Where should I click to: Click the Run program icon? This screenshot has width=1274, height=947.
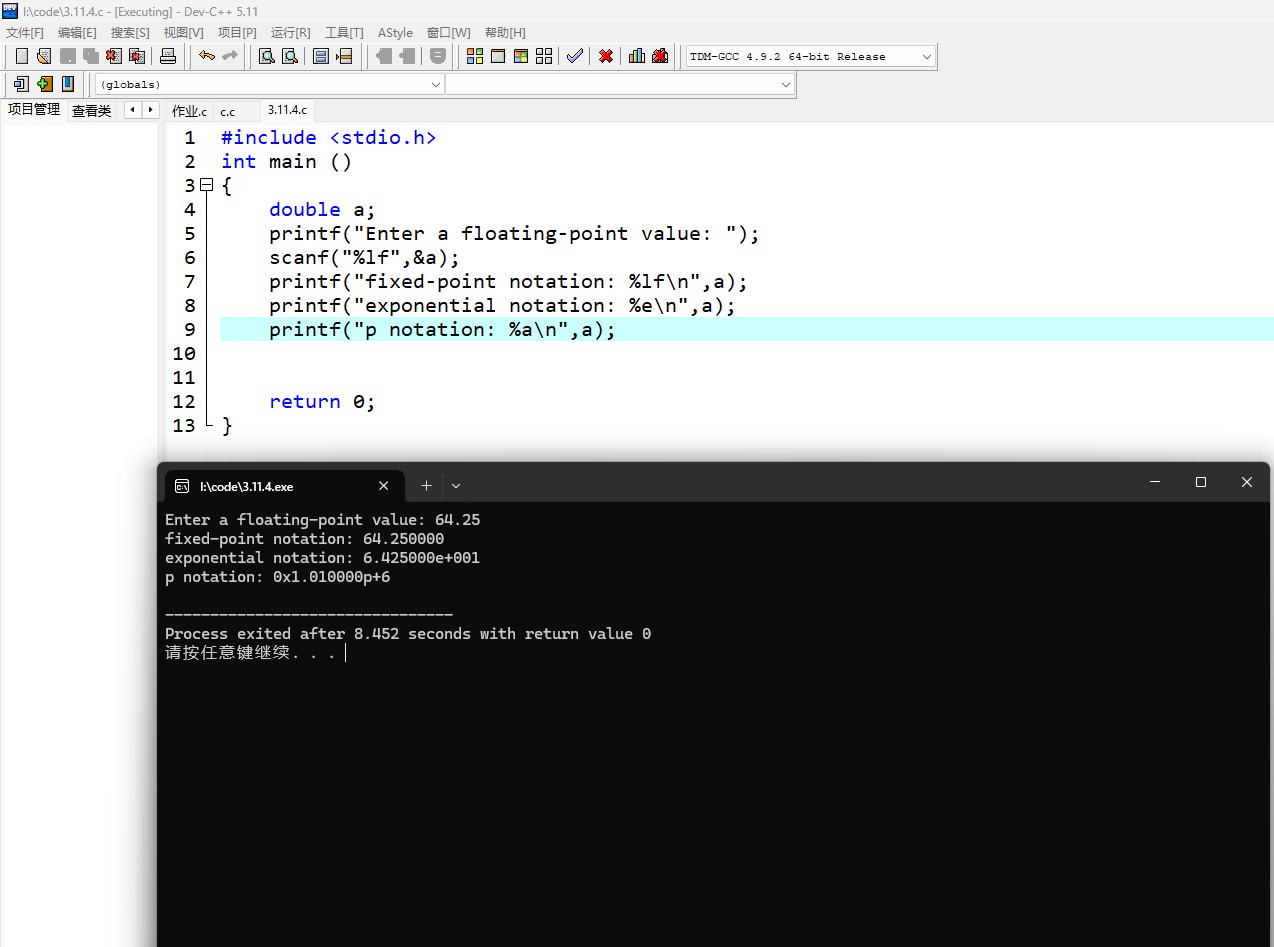coord(498,56)
